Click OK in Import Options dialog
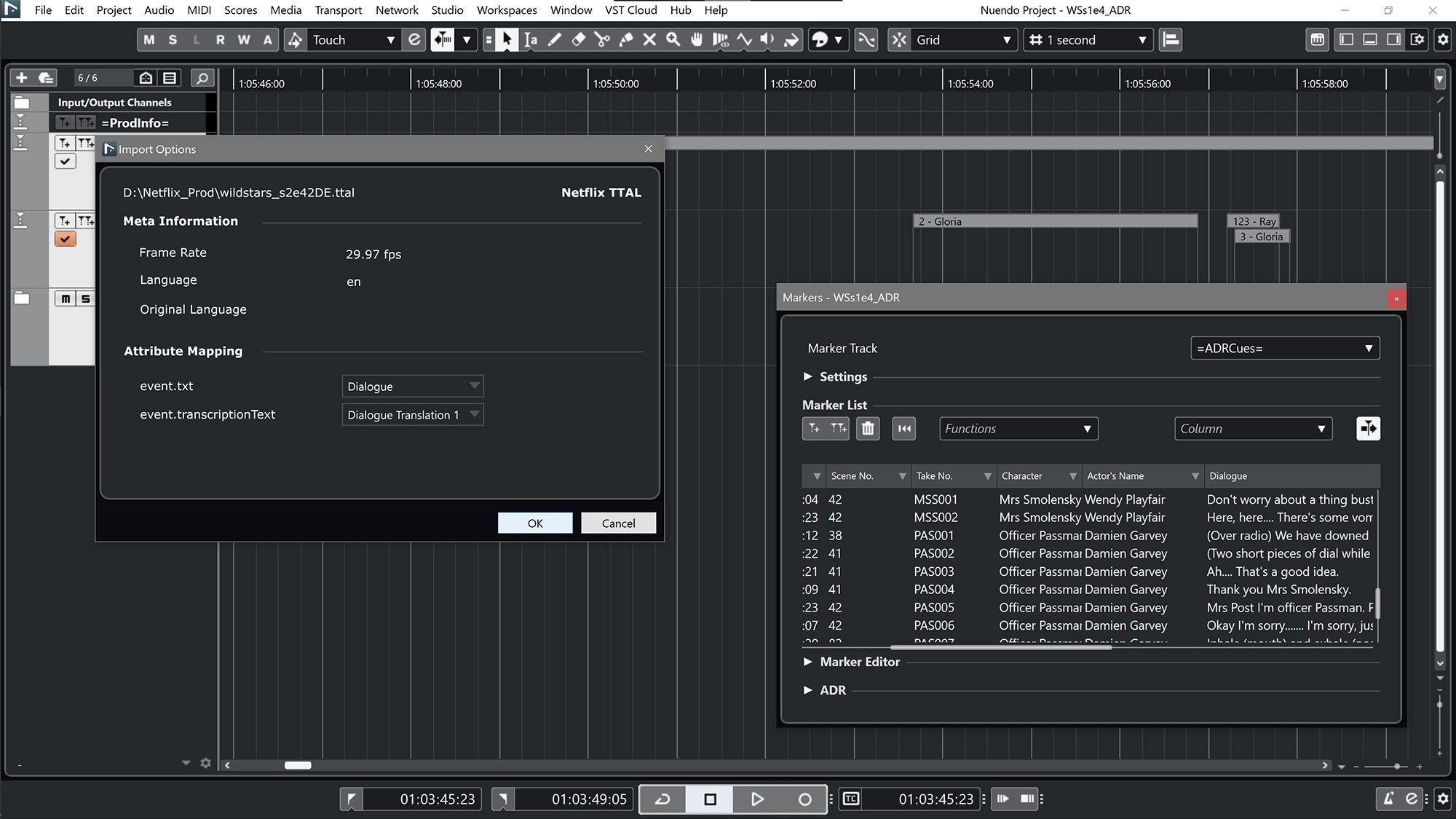The width and height of the screenshot is (1456, 819). [x=534, y=523]
